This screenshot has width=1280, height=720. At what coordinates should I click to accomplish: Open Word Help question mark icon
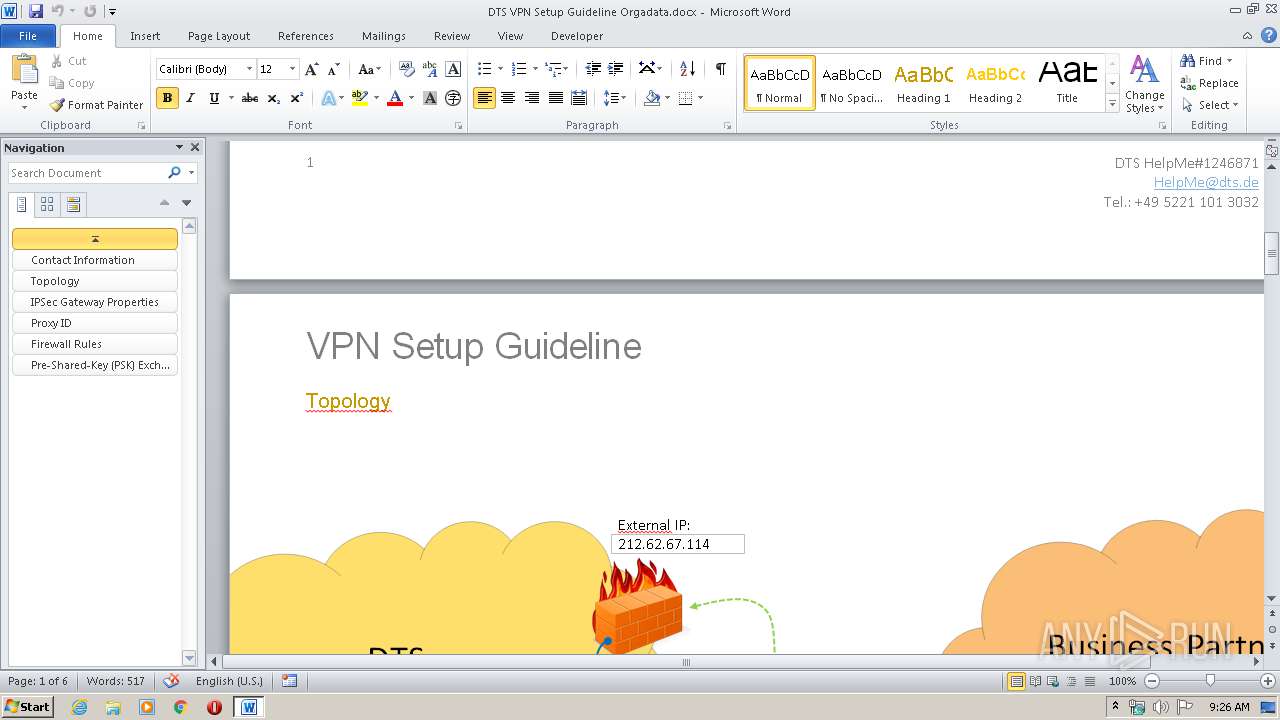tap(1269, 35)
